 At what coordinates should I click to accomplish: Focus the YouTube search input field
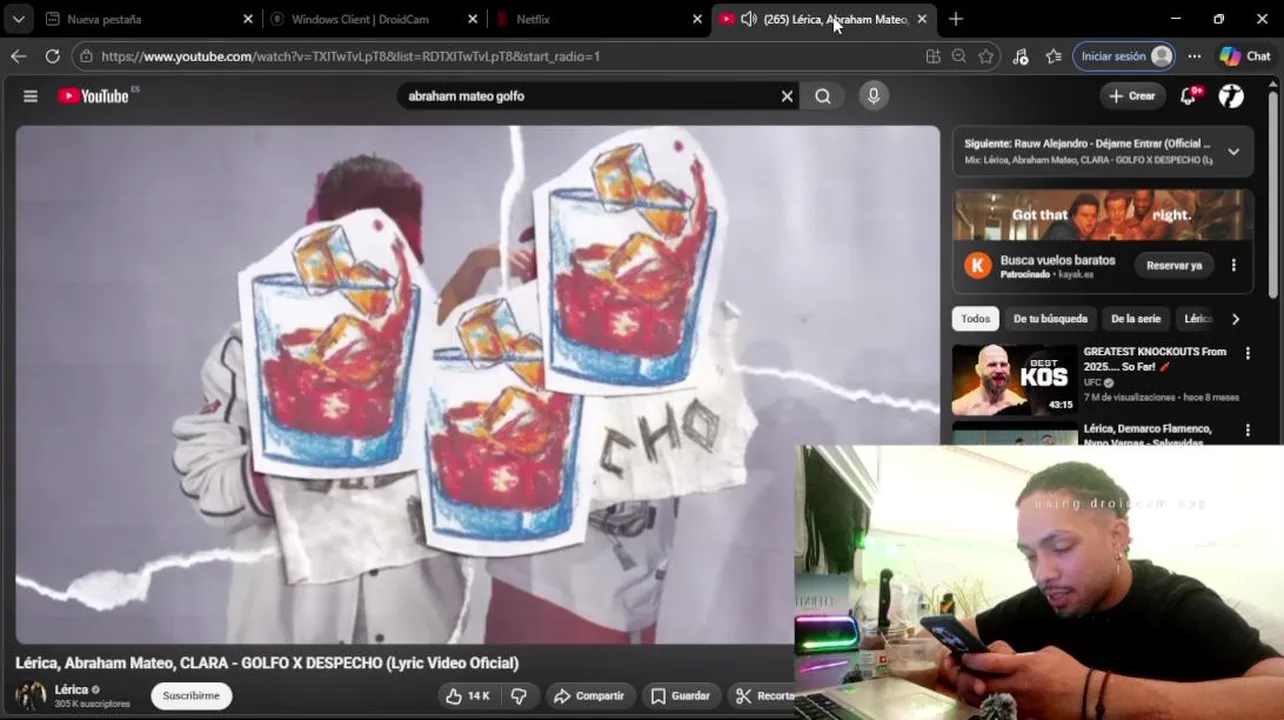[590, 96]
